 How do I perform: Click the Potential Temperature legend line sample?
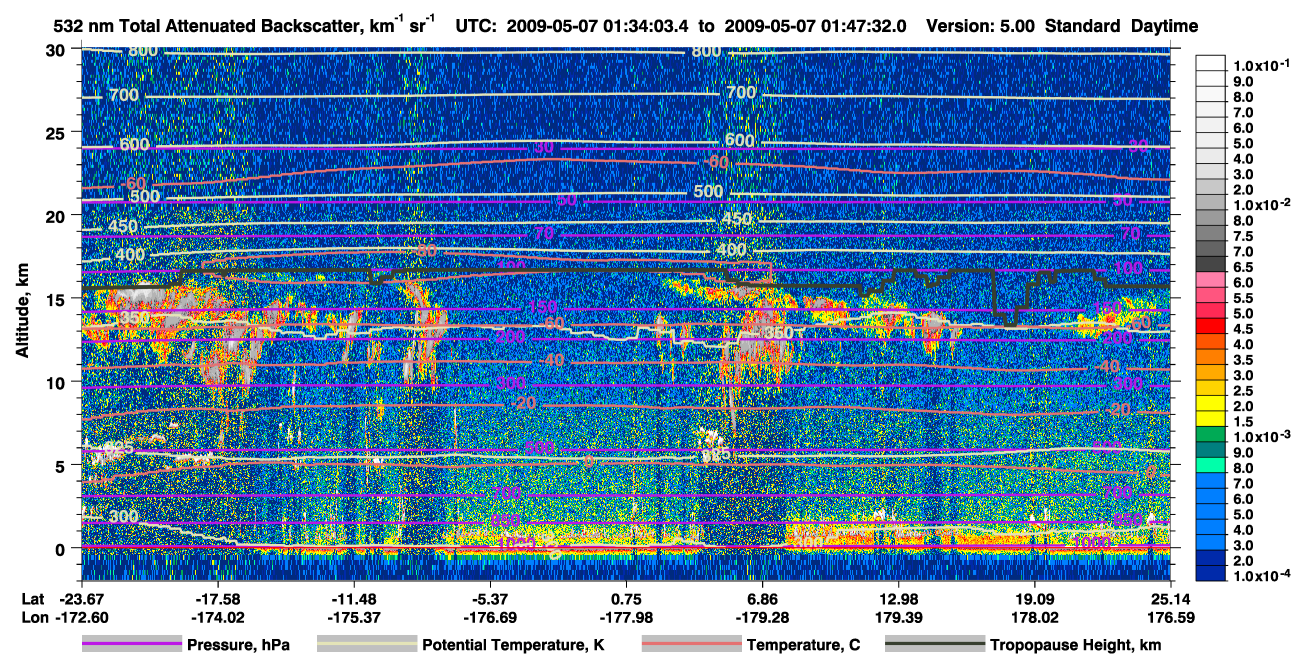coord(366,645)
